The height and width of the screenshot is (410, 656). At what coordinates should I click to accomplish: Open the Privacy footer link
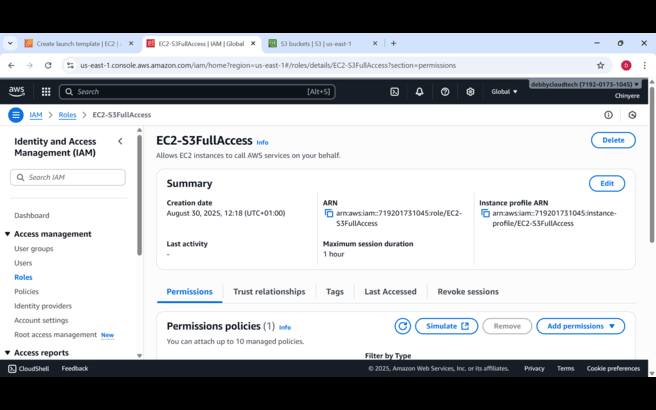click(x=534, y=369)
